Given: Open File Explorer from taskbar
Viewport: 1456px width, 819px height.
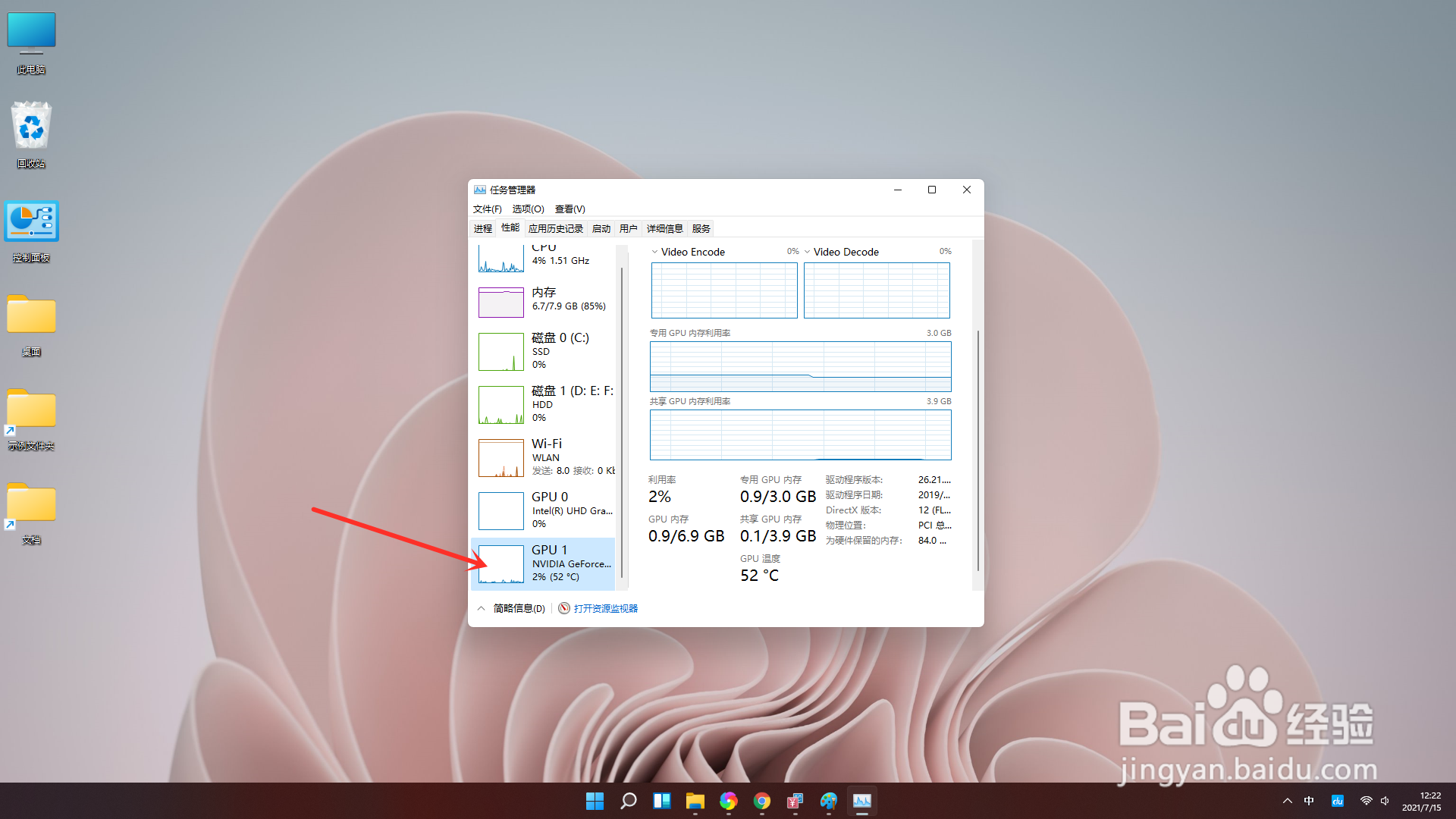Looking at the screenshot, I should tap(695, 801).
